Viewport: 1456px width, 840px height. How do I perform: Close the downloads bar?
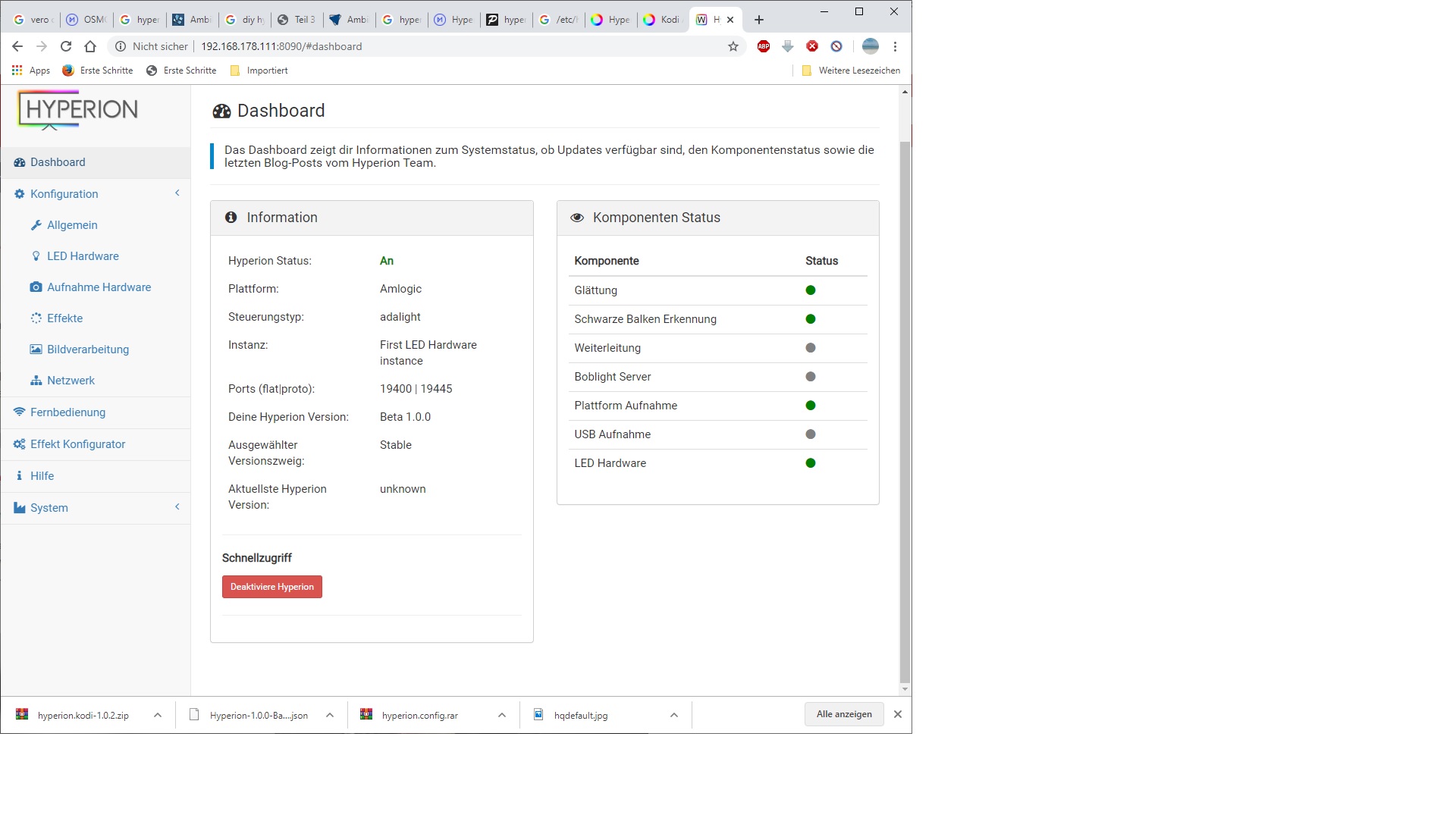click(898, 714)
